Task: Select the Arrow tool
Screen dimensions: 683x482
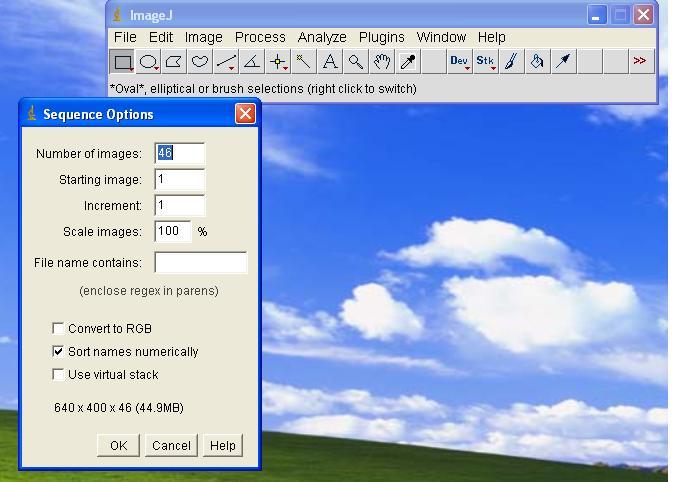Action: (563, 62)
